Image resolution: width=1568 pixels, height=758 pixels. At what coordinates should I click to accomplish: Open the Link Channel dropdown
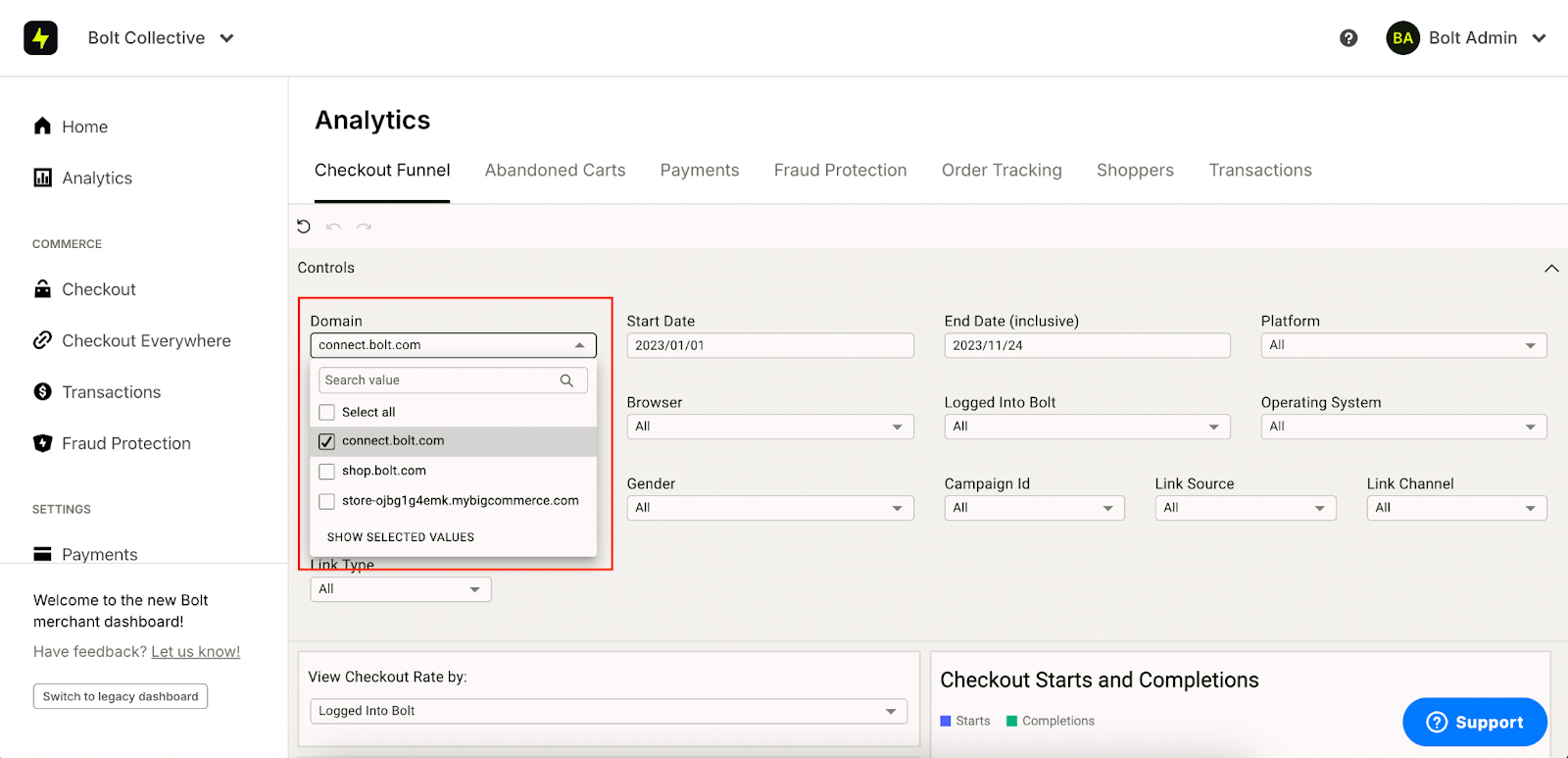1456,508
